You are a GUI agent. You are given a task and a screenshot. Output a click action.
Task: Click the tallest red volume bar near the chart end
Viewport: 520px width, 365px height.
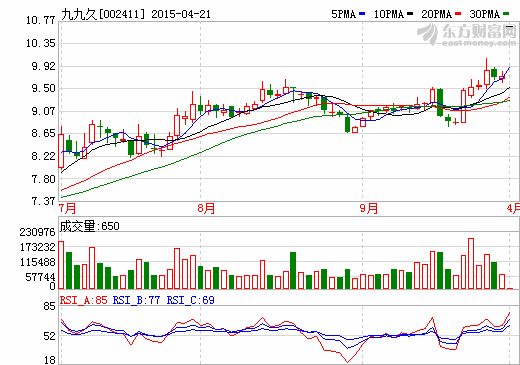[471, 264]
